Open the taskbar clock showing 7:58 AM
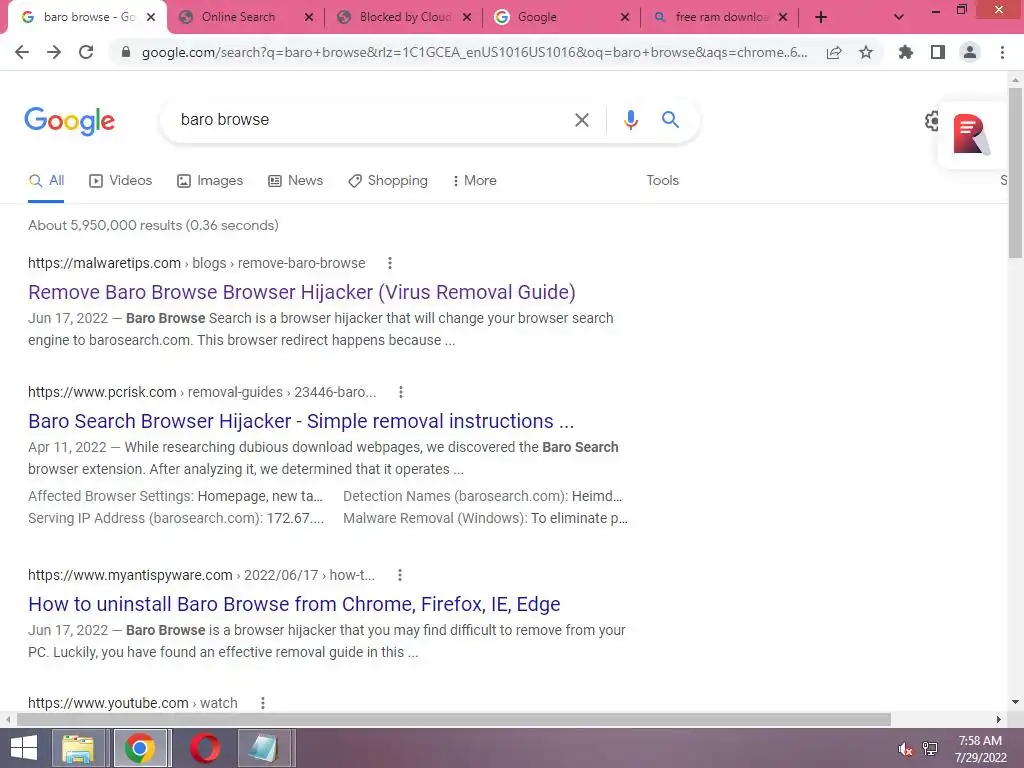 980,749
